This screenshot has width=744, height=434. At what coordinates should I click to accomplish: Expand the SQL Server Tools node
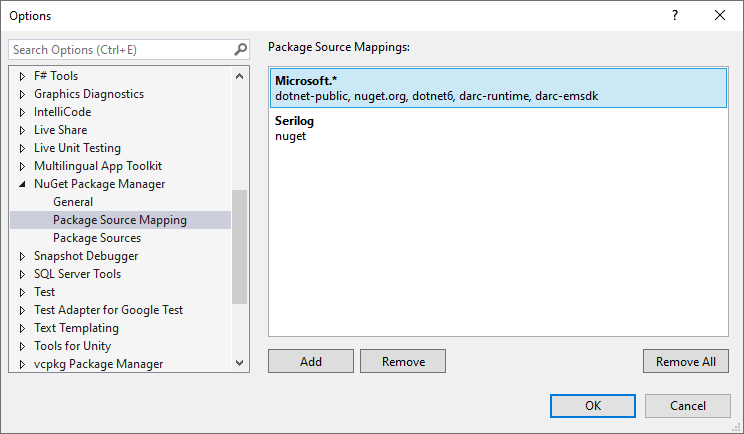click(22, 275)
